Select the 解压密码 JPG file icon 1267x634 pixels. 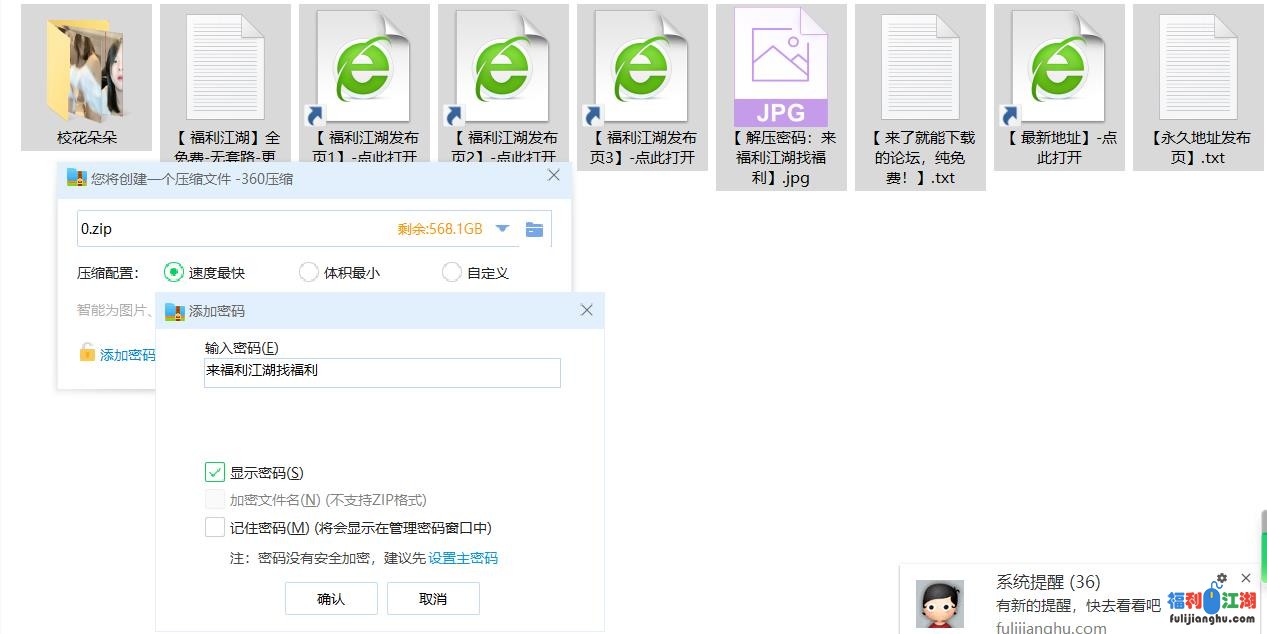click(x=780, y=66)
